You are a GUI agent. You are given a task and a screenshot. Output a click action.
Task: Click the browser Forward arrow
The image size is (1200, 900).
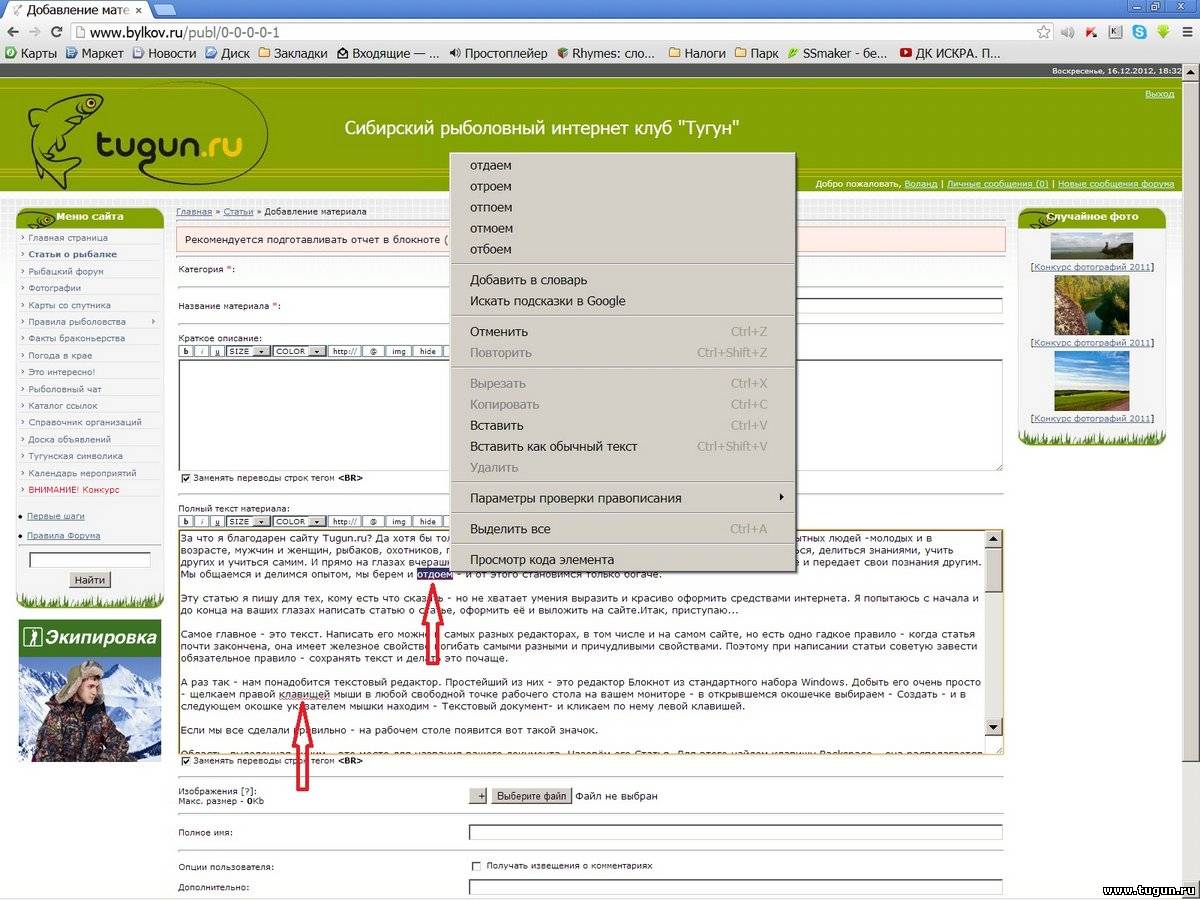[x=36, y=32]
